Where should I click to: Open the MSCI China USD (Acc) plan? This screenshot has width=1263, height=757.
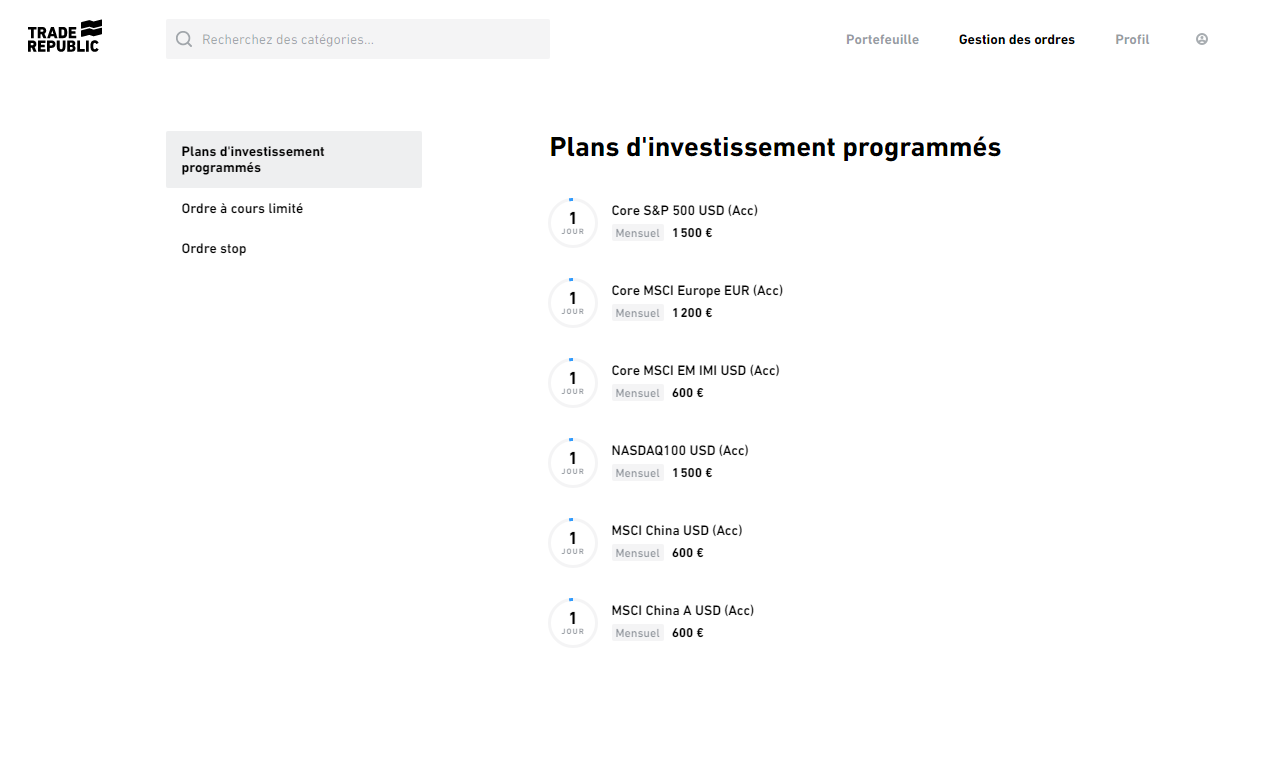(677, 530)
